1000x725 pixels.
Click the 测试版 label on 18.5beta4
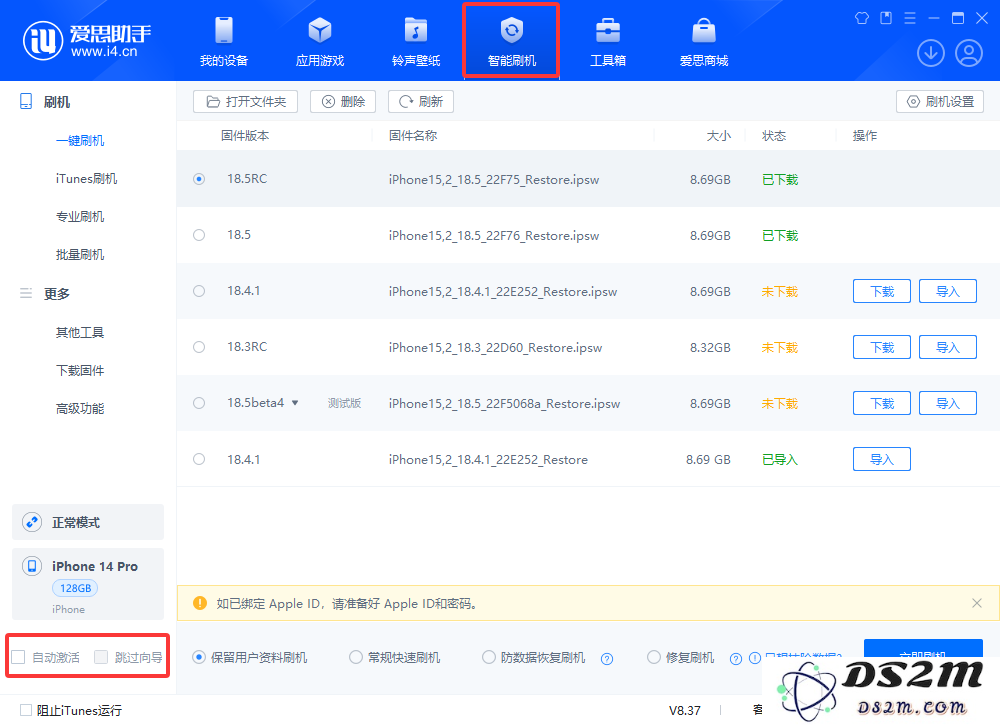[344, 403]
